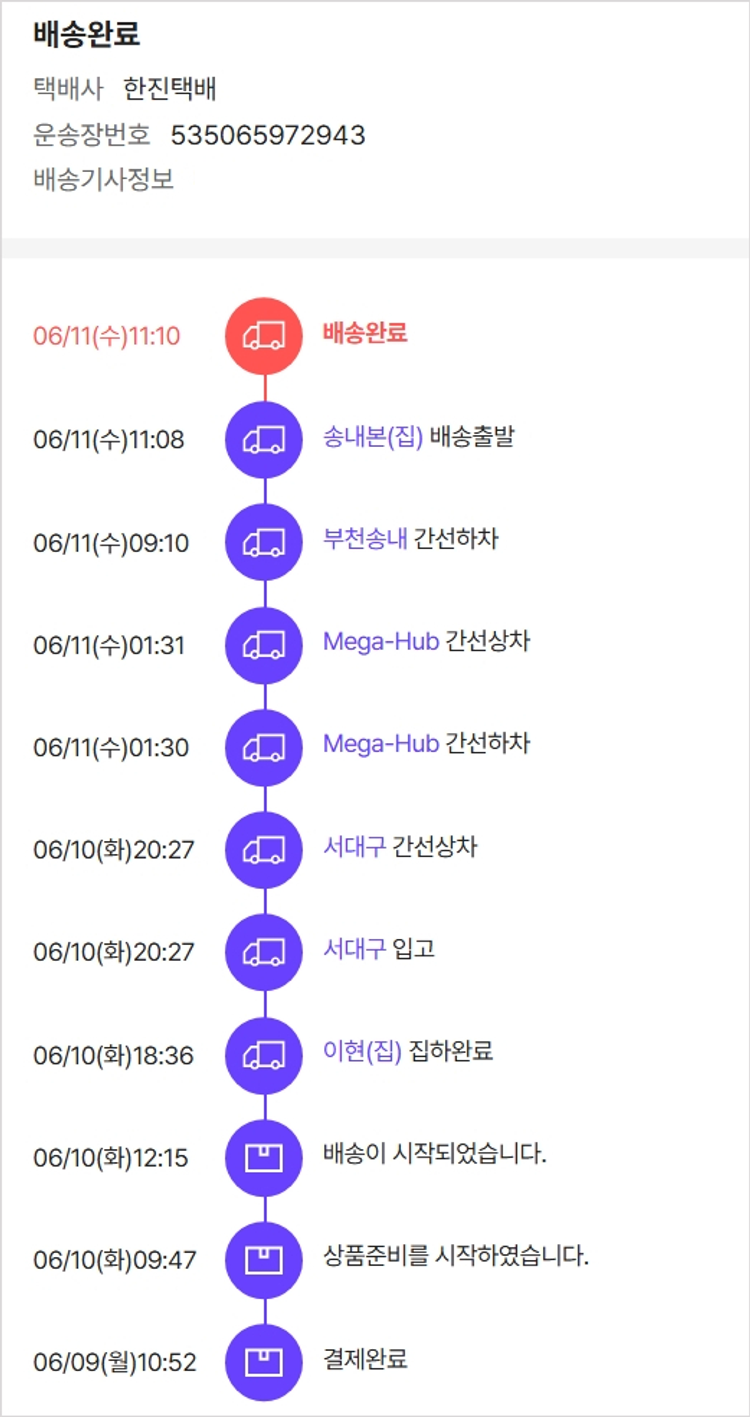Click the red 배송완료 status text
Image resolution: width=750 pixels, height=1417 pixels.
click(x=365, y=334)
